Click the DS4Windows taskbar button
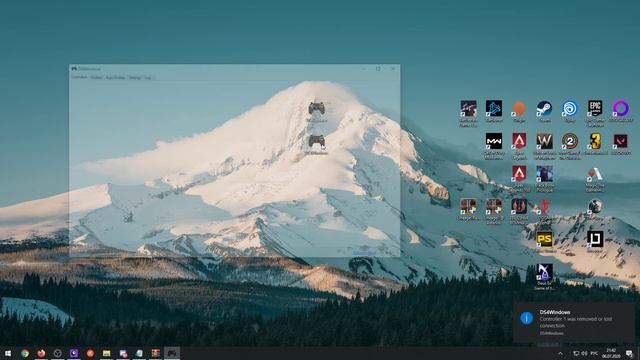This screenshot has height=360, width=640. pos(172,353)
